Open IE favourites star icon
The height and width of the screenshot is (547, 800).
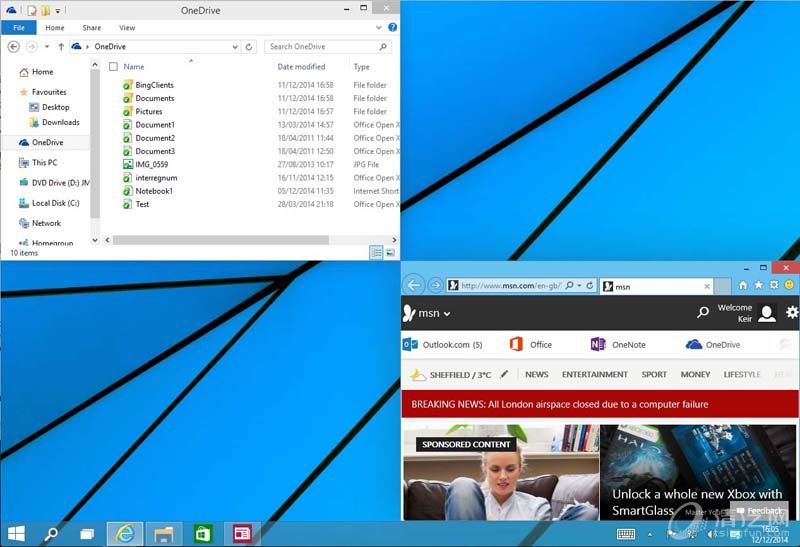758,285
